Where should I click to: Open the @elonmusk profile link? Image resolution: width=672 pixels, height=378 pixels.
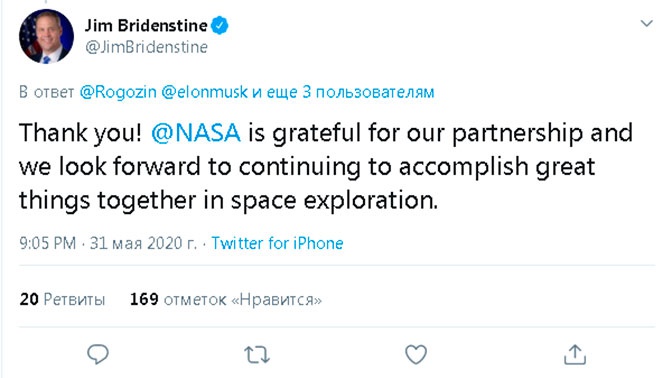[204, 92]
